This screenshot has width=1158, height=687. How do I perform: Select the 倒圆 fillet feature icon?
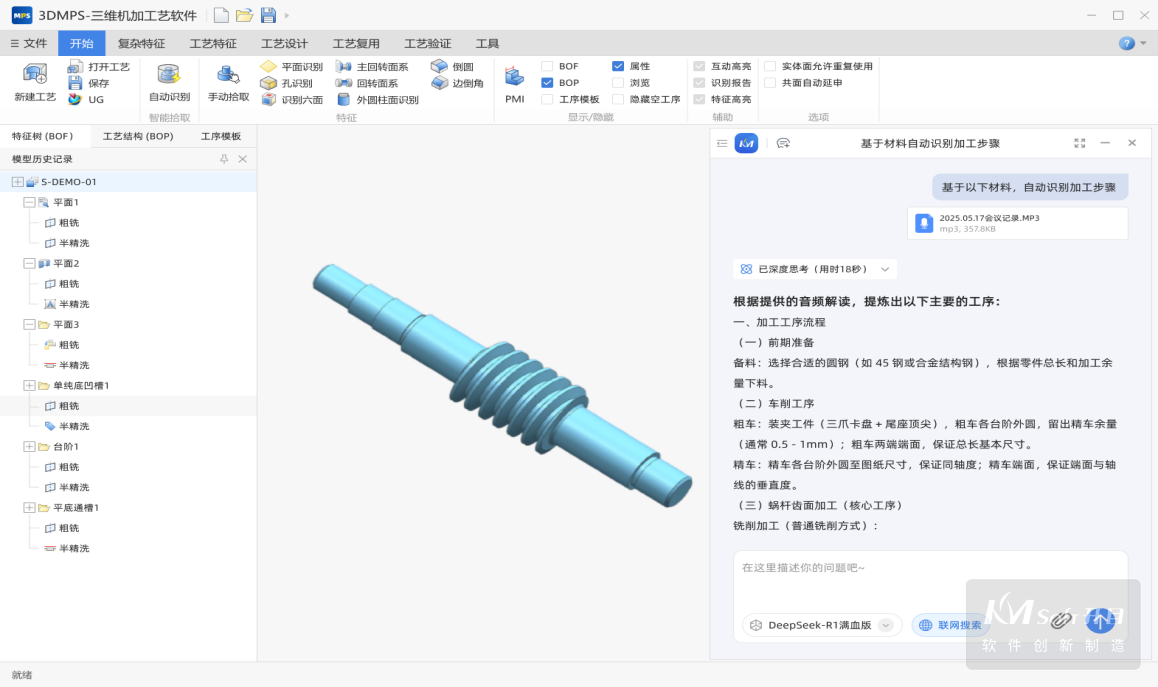[x=439, y=67]
